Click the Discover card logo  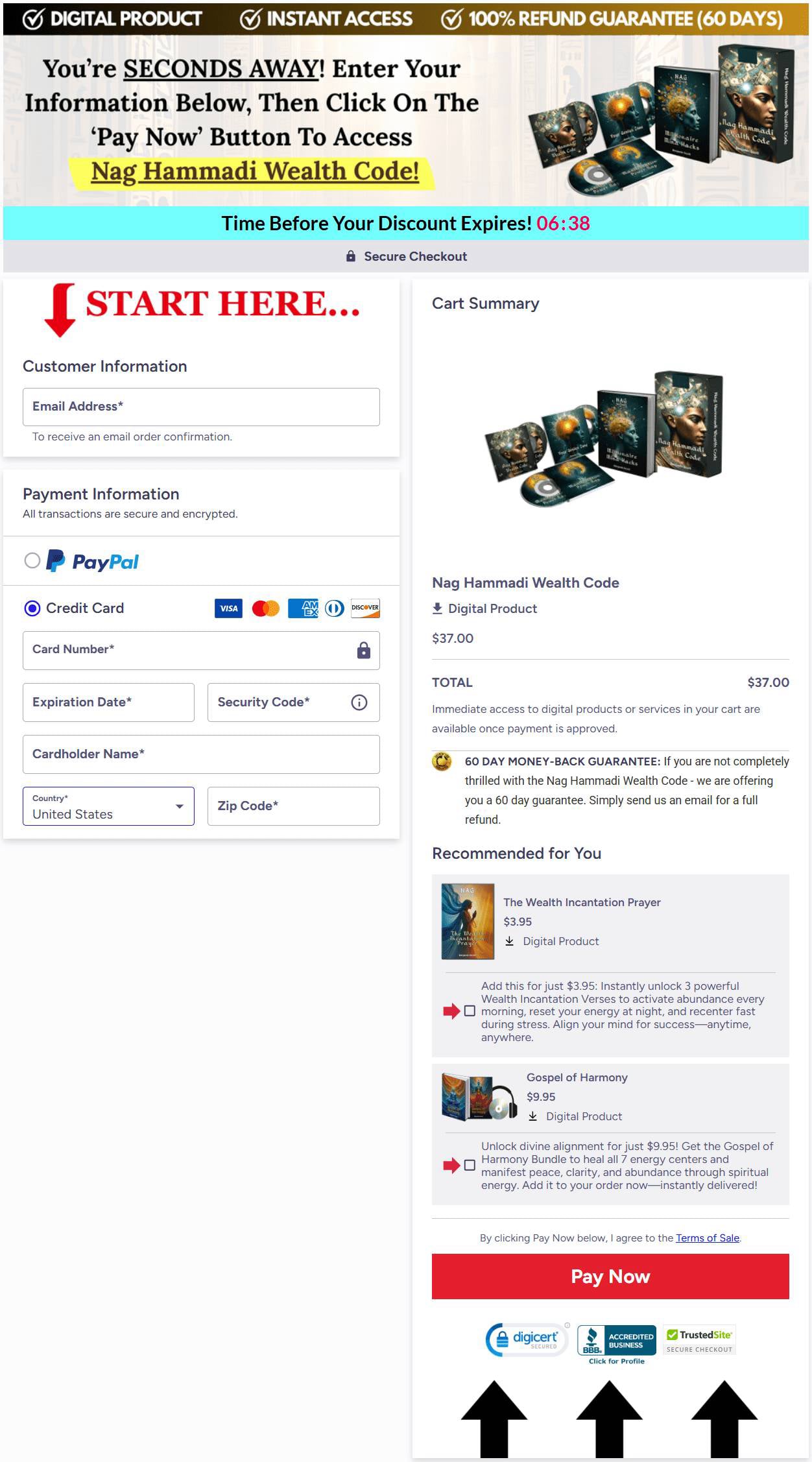[365, 608]
